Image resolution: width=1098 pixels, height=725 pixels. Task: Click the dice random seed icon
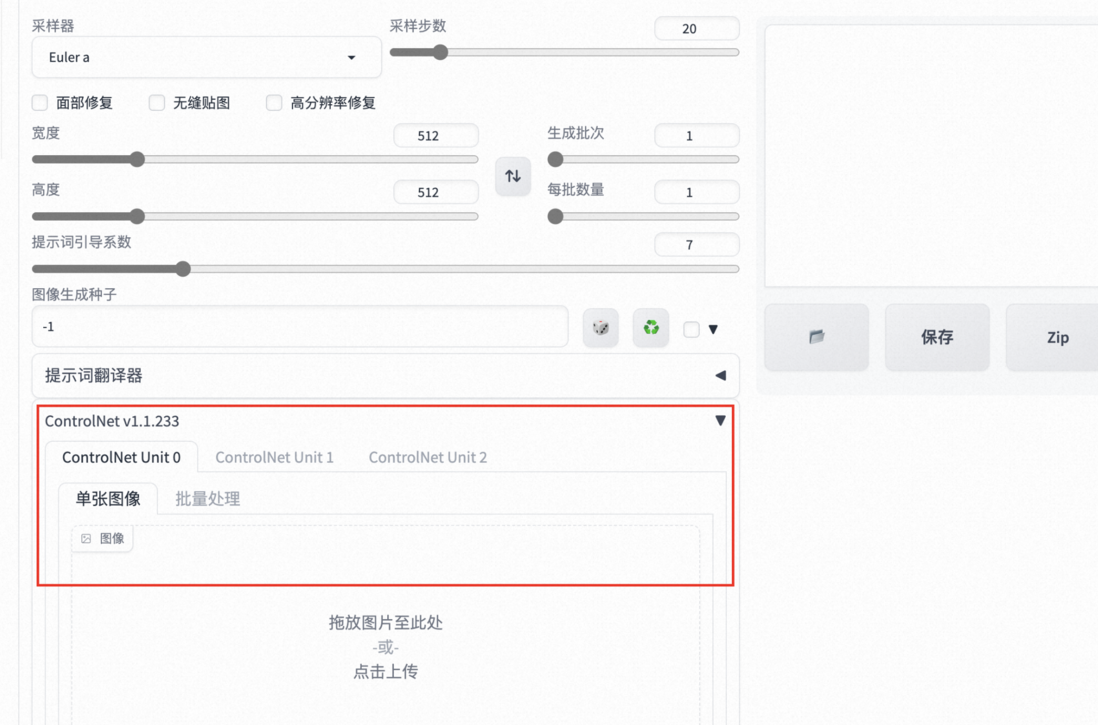tap(601, 328)
